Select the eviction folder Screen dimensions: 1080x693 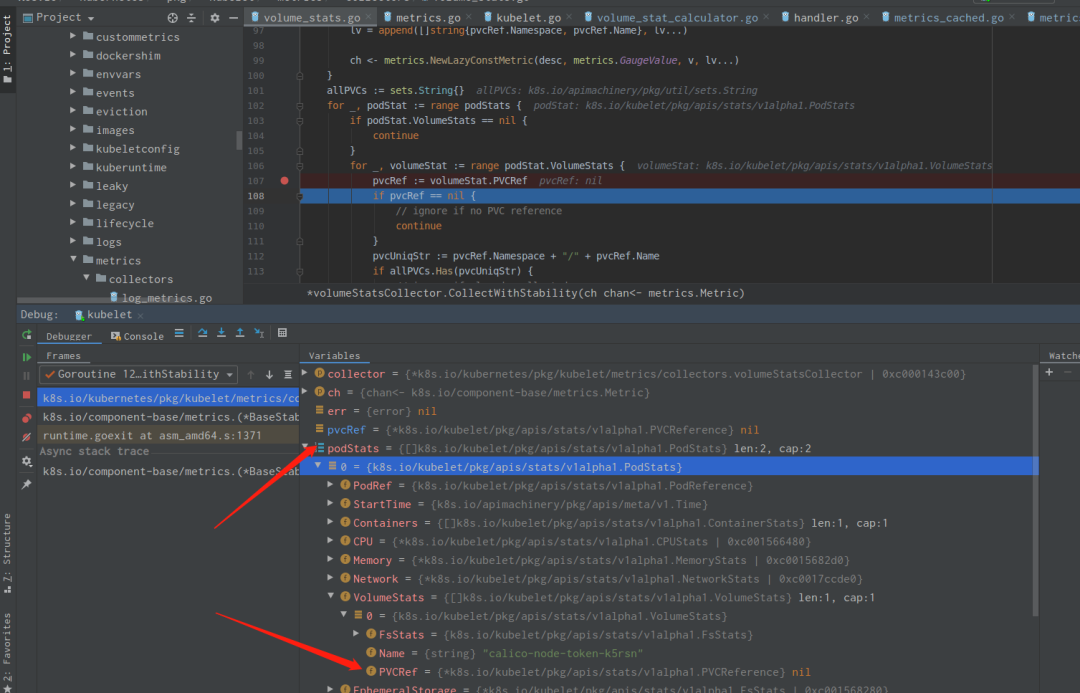tap(115, 111)
